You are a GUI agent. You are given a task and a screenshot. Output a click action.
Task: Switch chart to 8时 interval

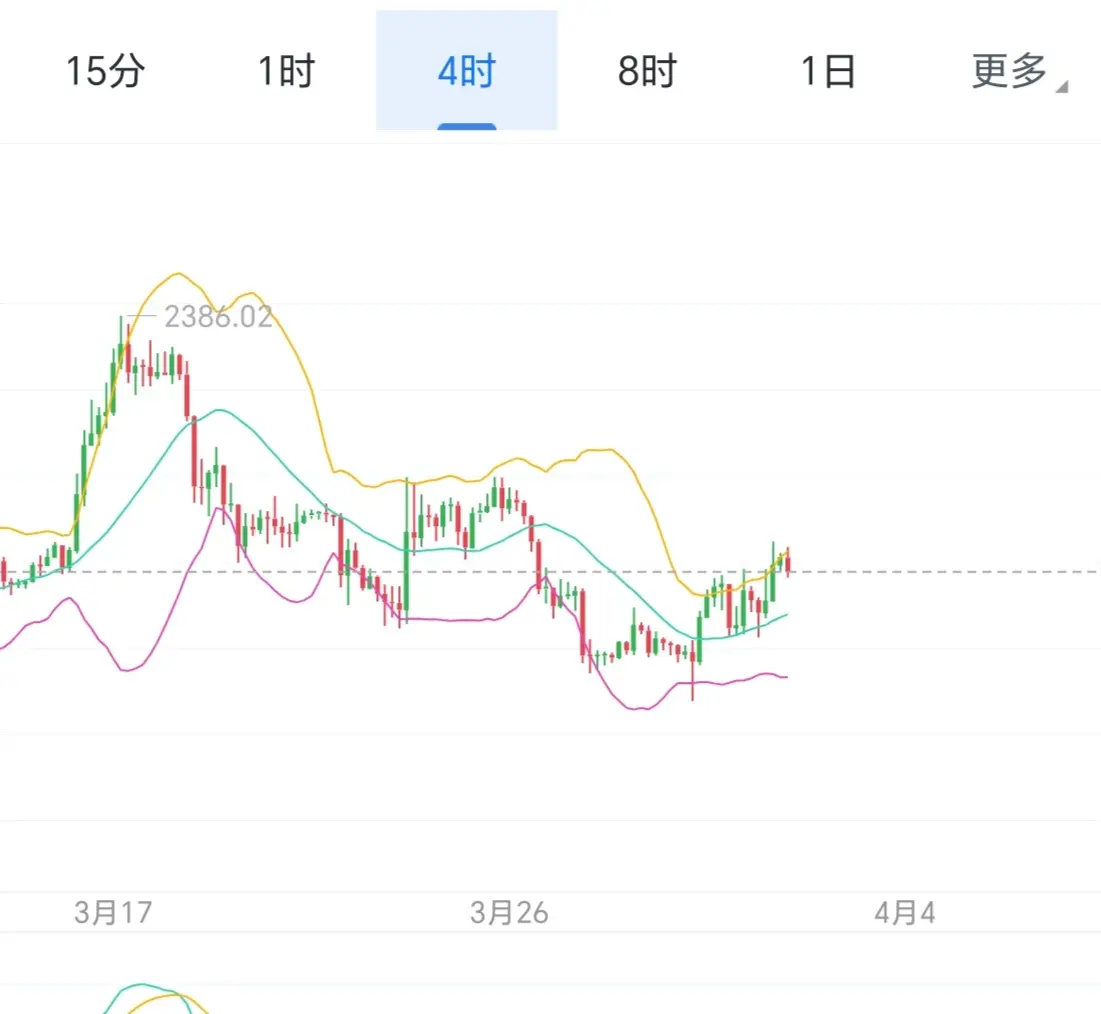[x=647, y=72]
